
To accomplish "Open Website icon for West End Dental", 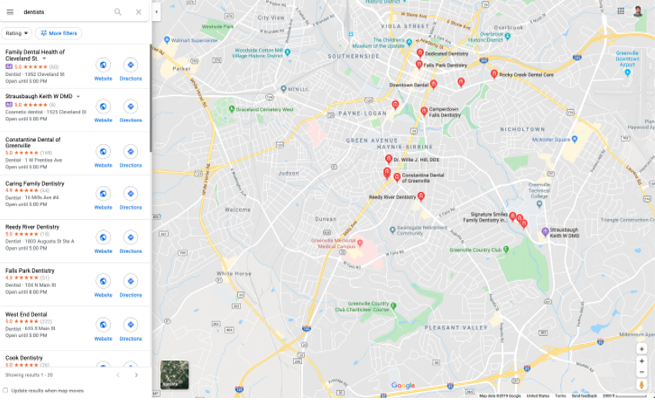I will click(103, 325).
